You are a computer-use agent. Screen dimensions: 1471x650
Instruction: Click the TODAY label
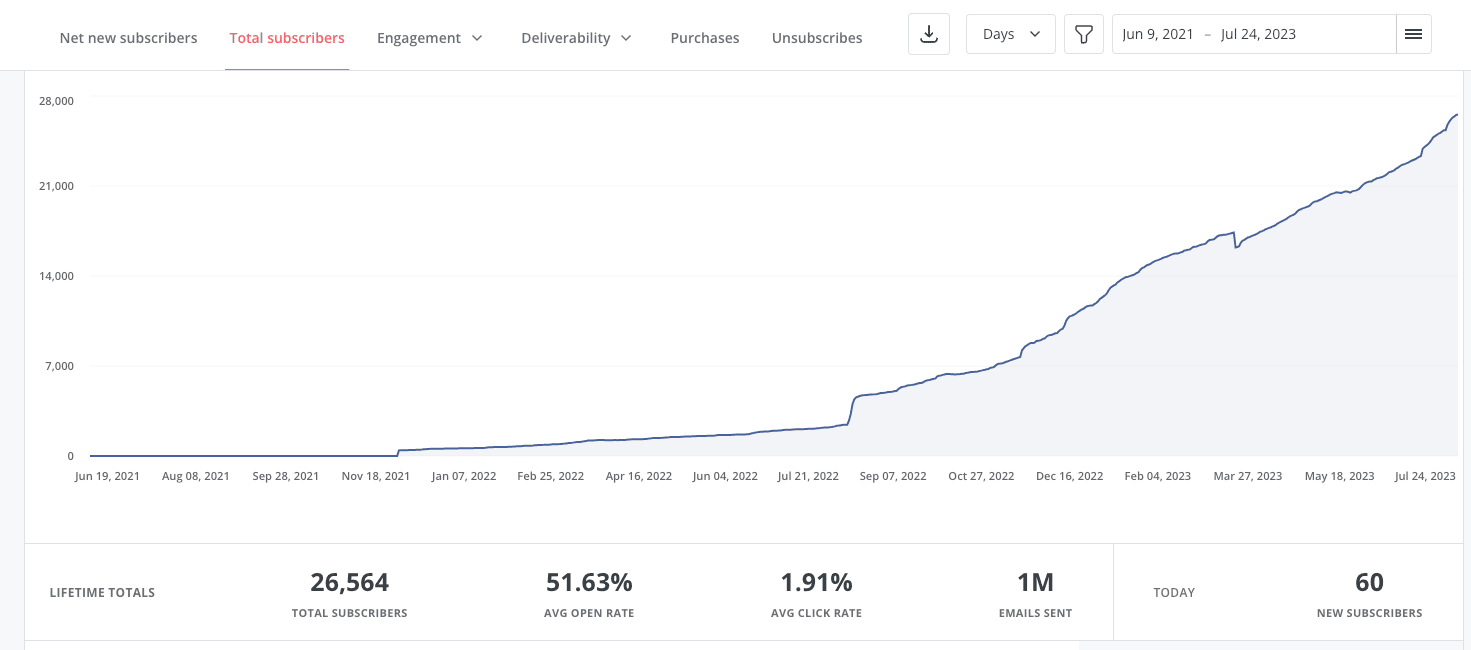click(x=1174, y=593)
